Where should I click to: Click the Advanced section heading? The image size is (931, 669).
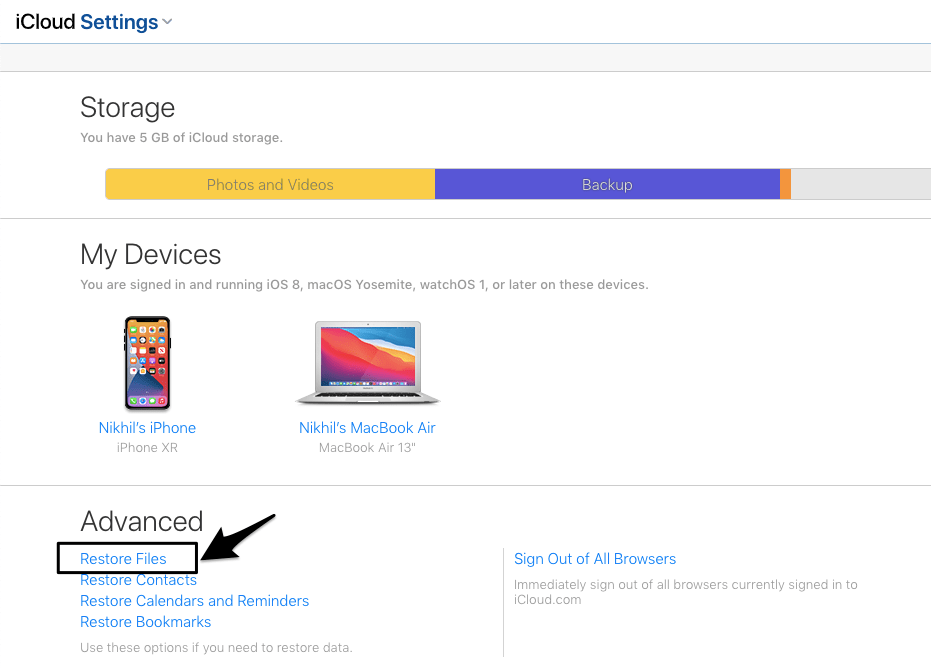coord(142,522)
